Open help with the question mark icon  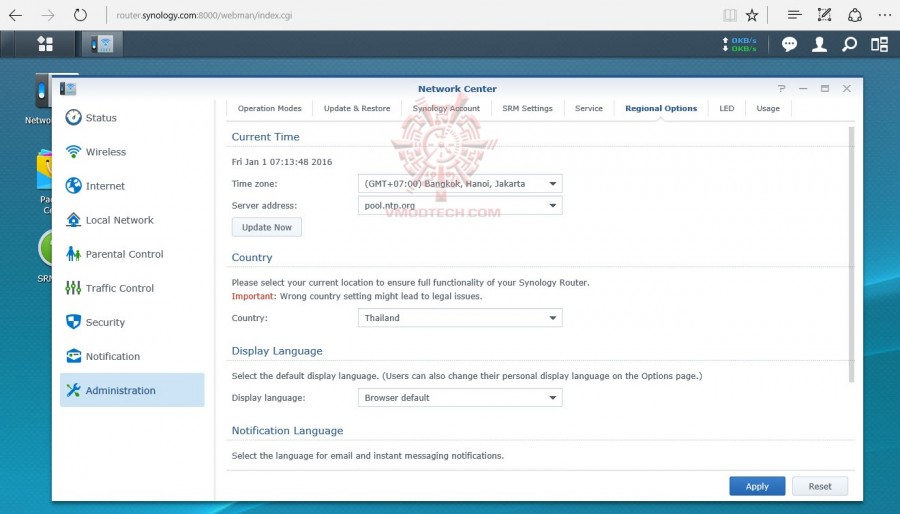click(x=781, y=88)
